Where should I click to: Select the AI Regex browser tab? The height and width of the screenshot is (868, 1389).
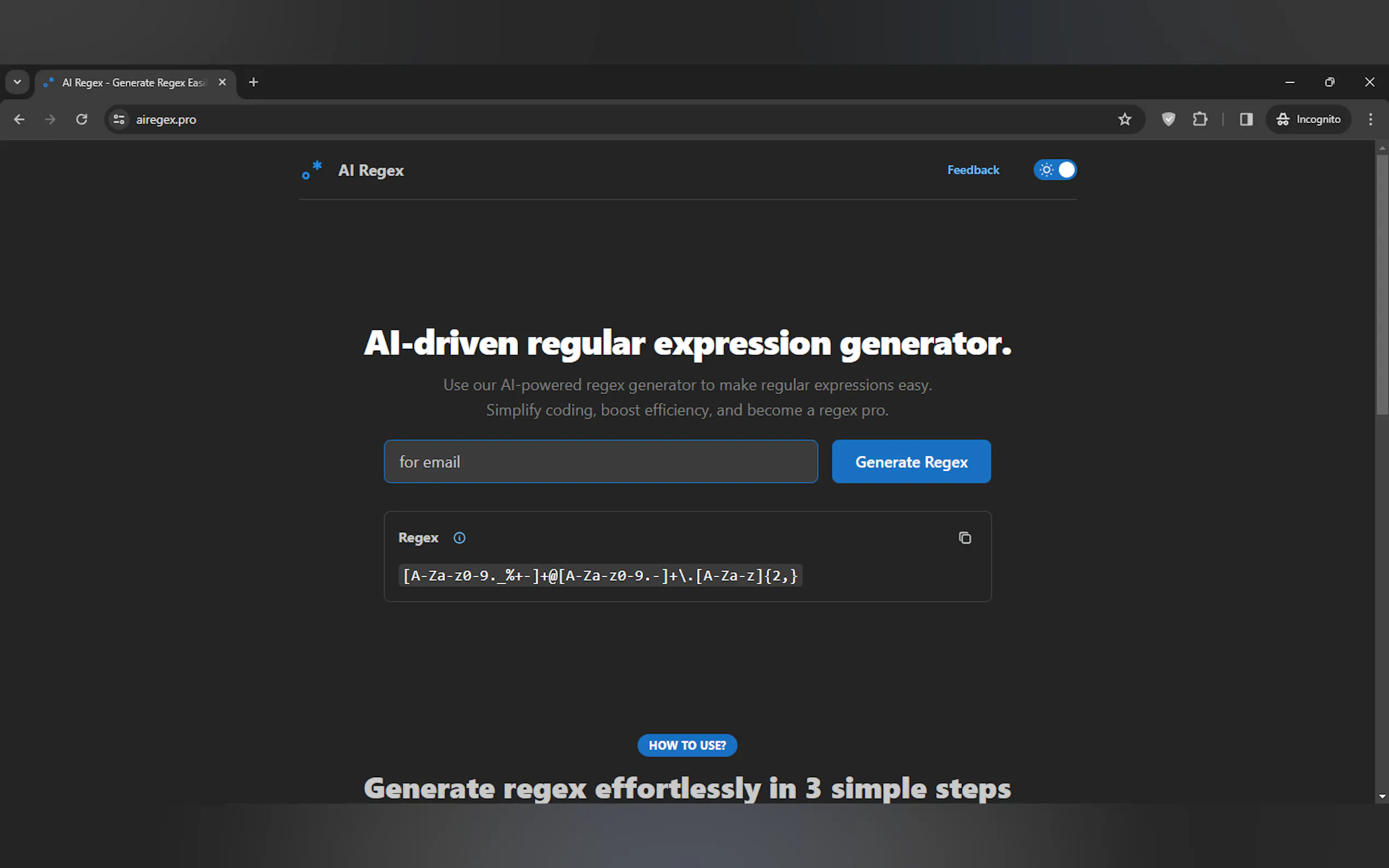click(x=133, y=83)
